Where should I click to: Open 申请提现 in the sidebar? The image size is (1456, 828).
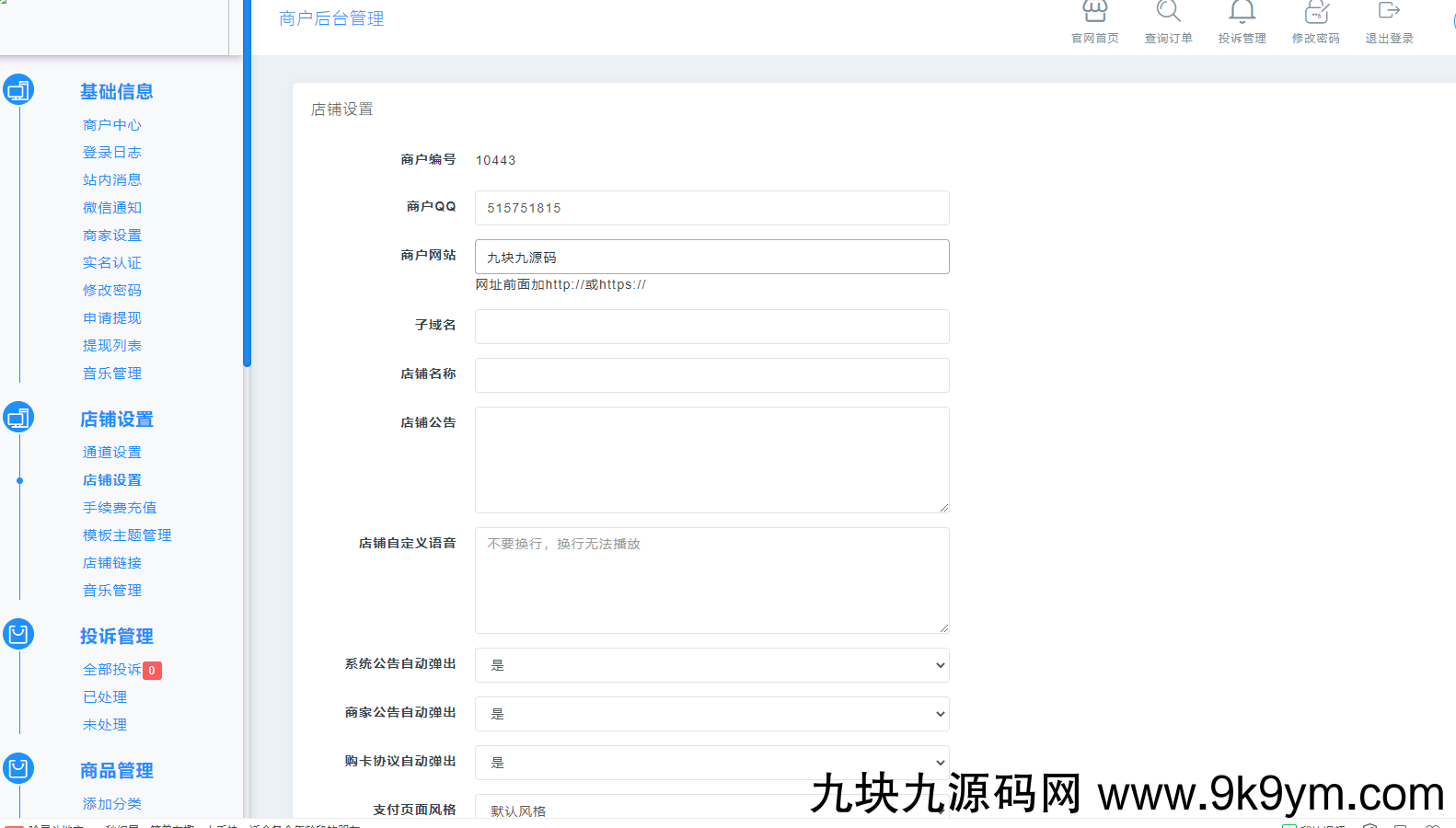tap(112, 318)
